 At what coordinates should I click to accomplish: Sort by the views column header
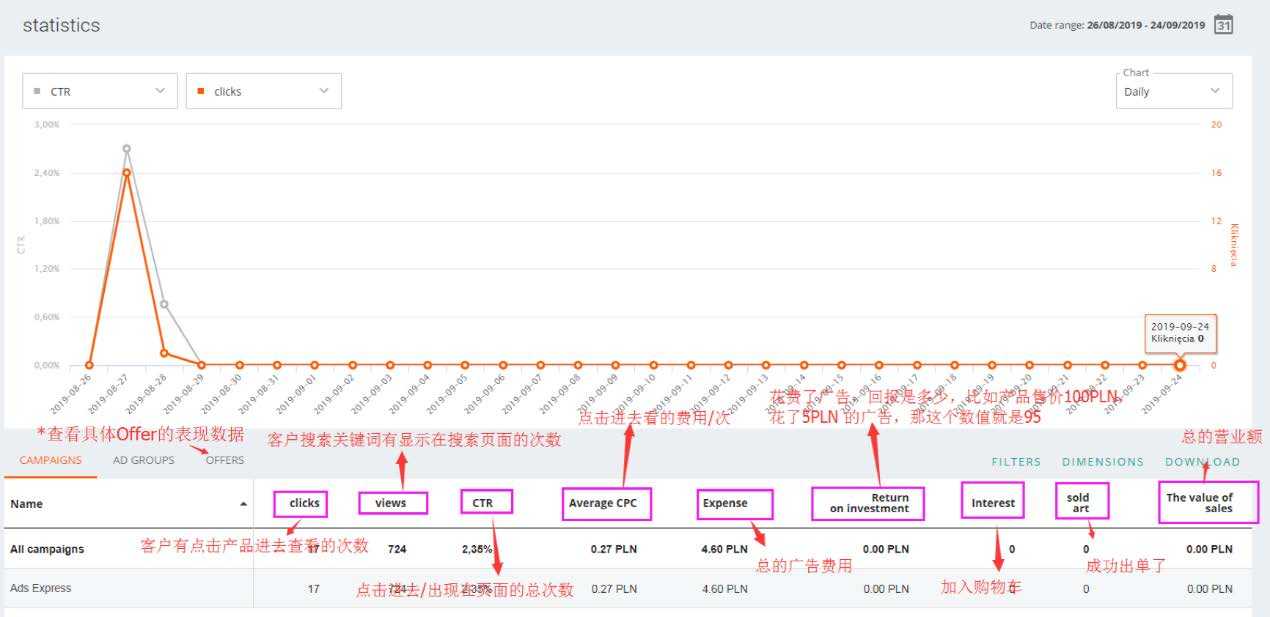(x=390, y=503)
